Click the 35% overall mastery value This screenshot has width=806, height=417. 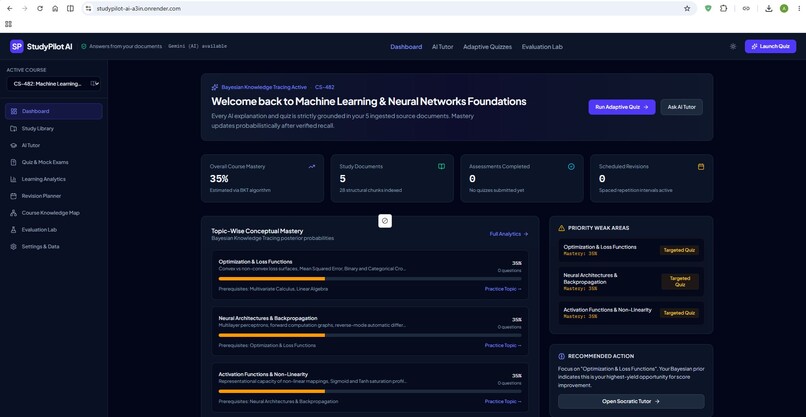coord(219,179)
